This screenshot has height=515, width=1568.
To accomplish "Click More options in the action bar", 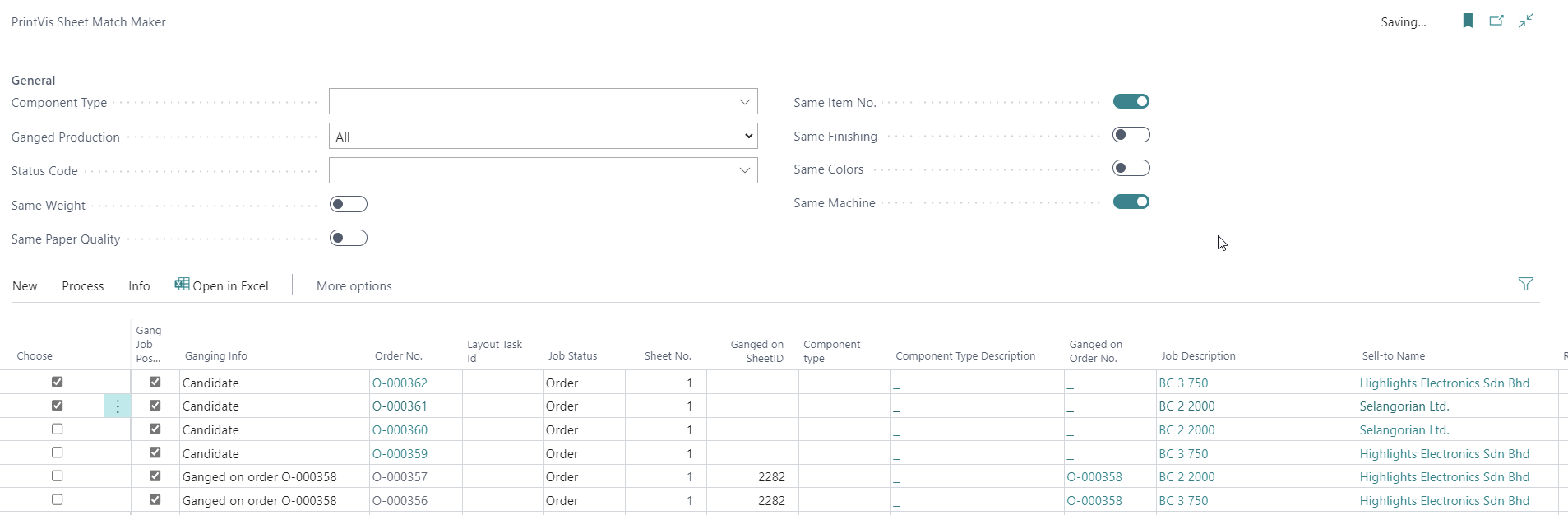I will 354,286.
